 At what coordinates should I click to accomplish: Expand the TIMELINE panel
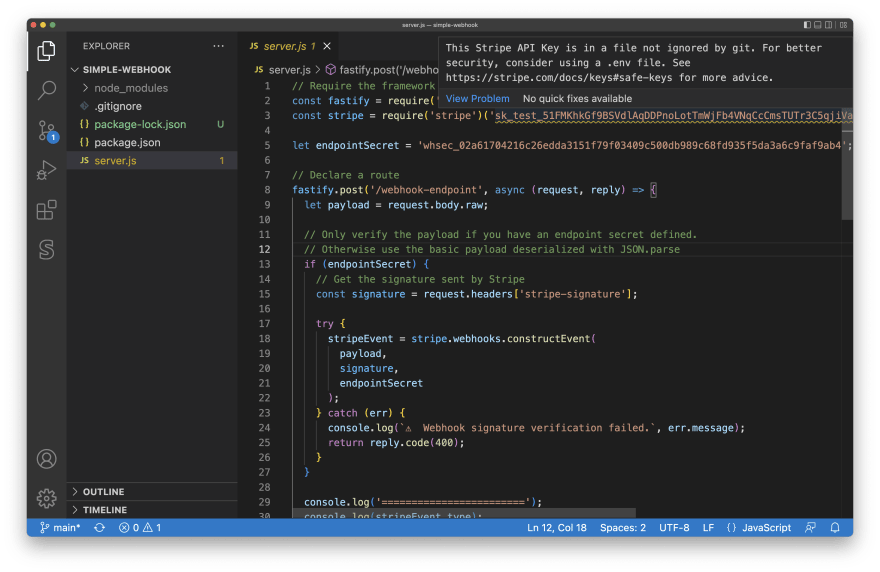click(x=152, y=510)
